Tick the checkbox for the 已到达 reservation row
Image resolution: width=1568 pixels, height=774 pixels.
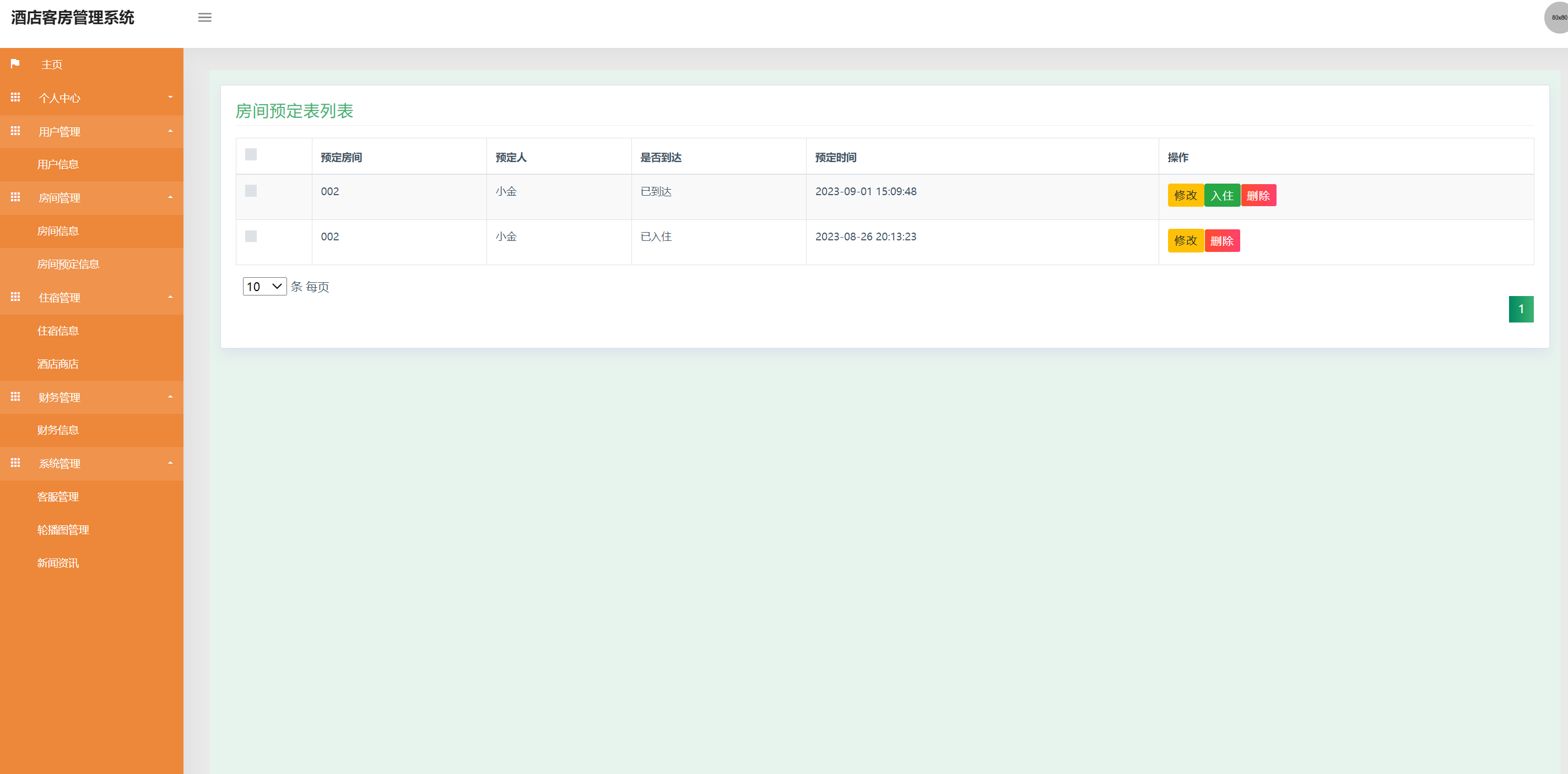coord(251,191)
